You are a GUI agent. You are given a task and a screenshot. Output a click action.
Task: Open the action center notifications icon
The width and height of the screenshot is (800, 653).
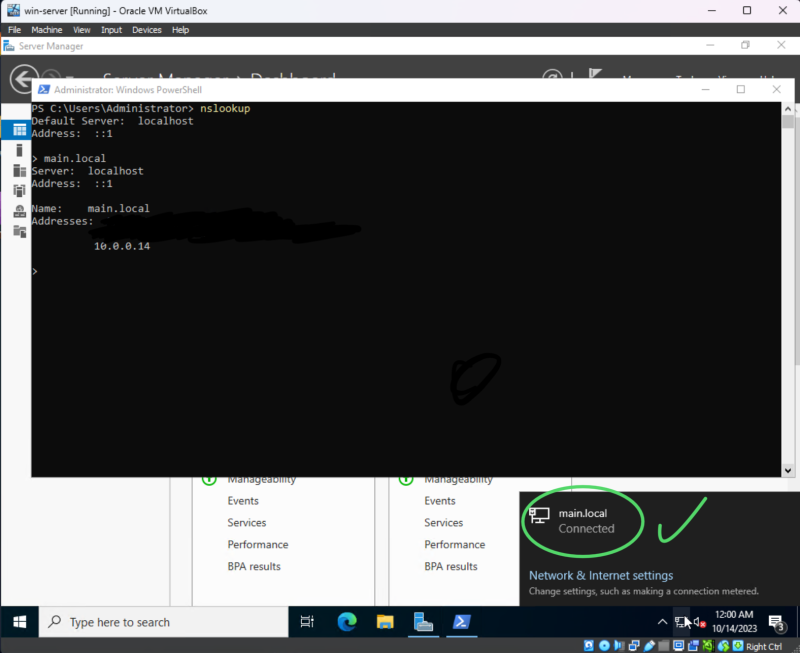point(777,623)
